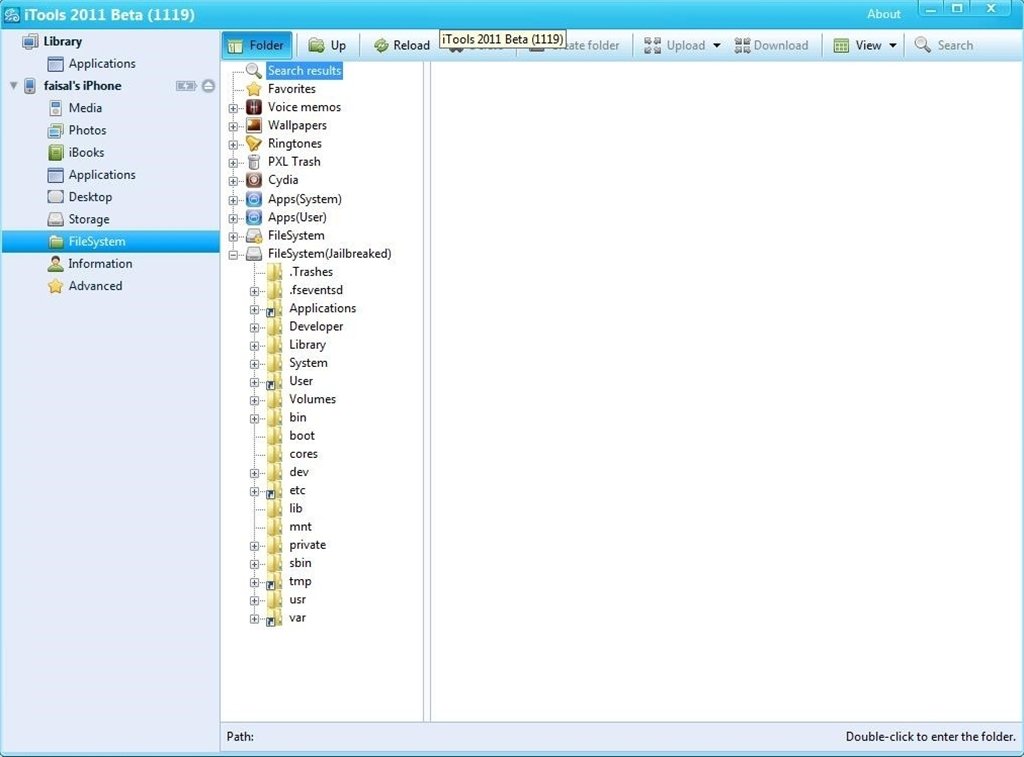The width and height of the screenshot is (1024, 757).
Task: Open the Upload dropdown arrow
Action: coord(716,46)
